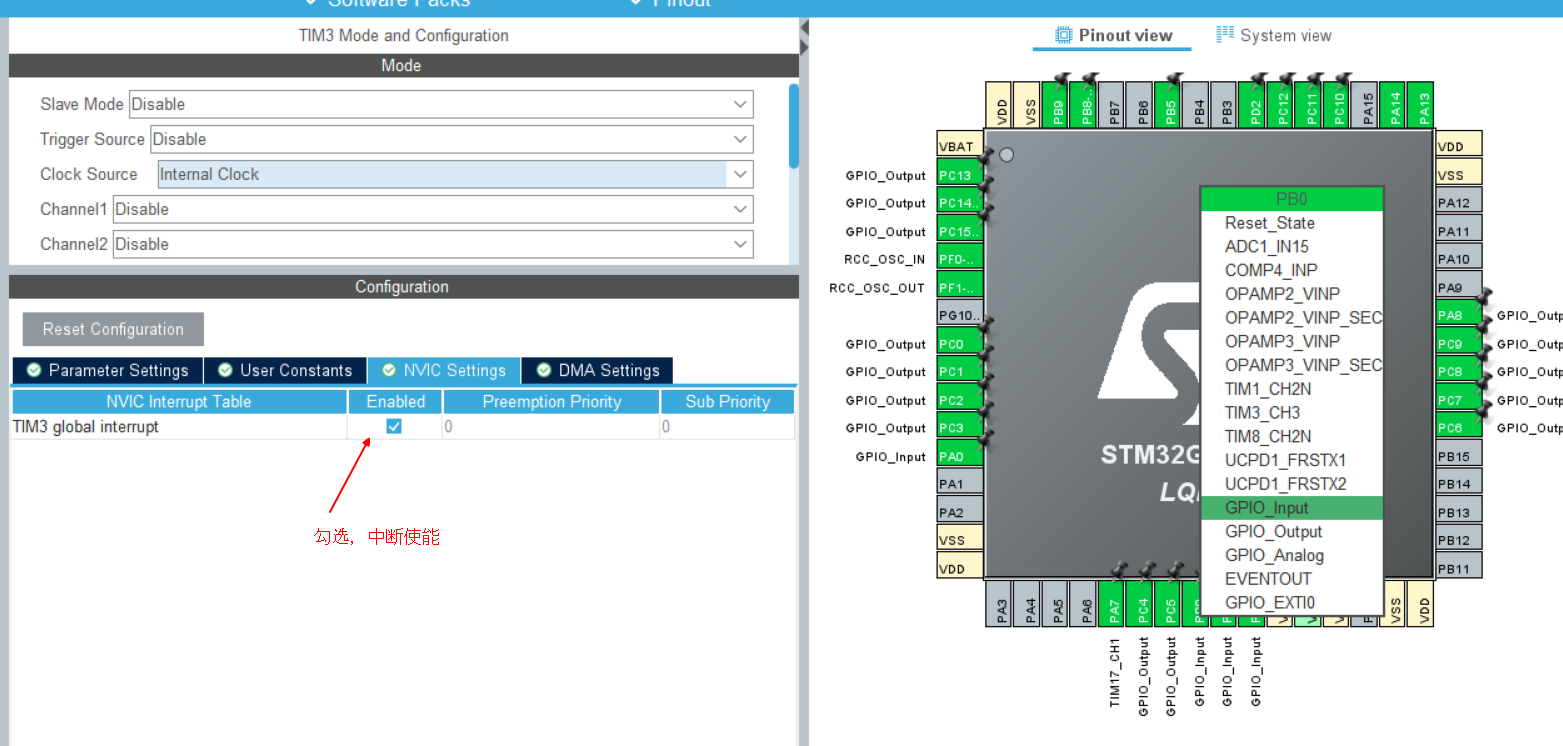This screenshot has width=1563, height=746.
Task: Switch to Pinout view
Action: [x=1113, y=35]
